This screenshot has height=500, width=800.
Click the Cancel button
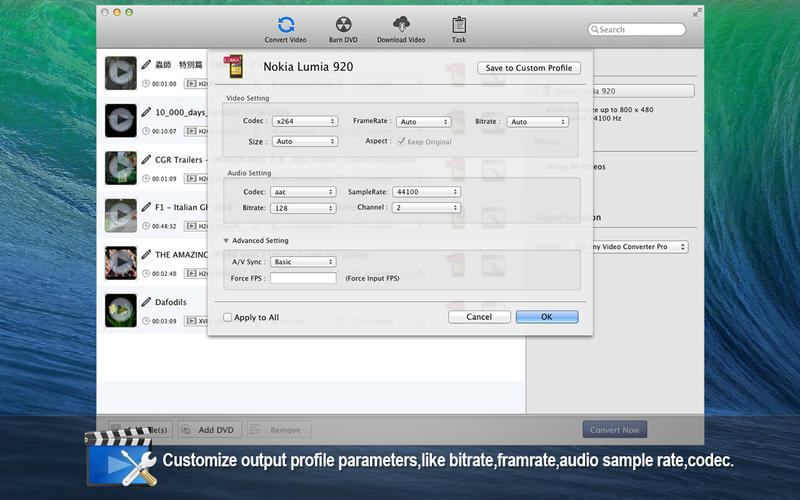point(479,317)
